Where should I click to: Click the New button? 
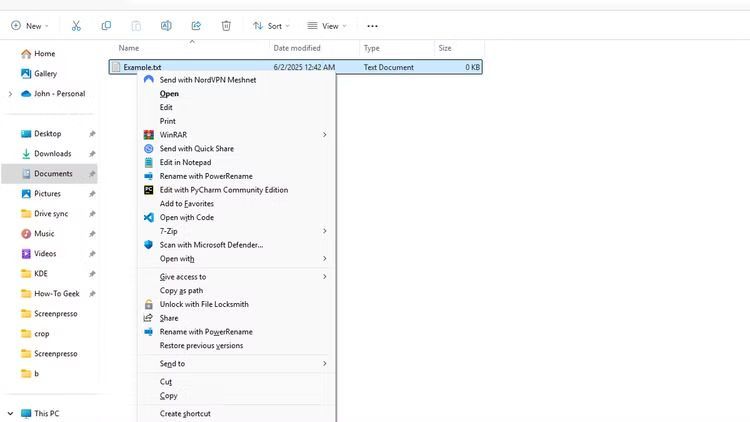click(30, 25)
